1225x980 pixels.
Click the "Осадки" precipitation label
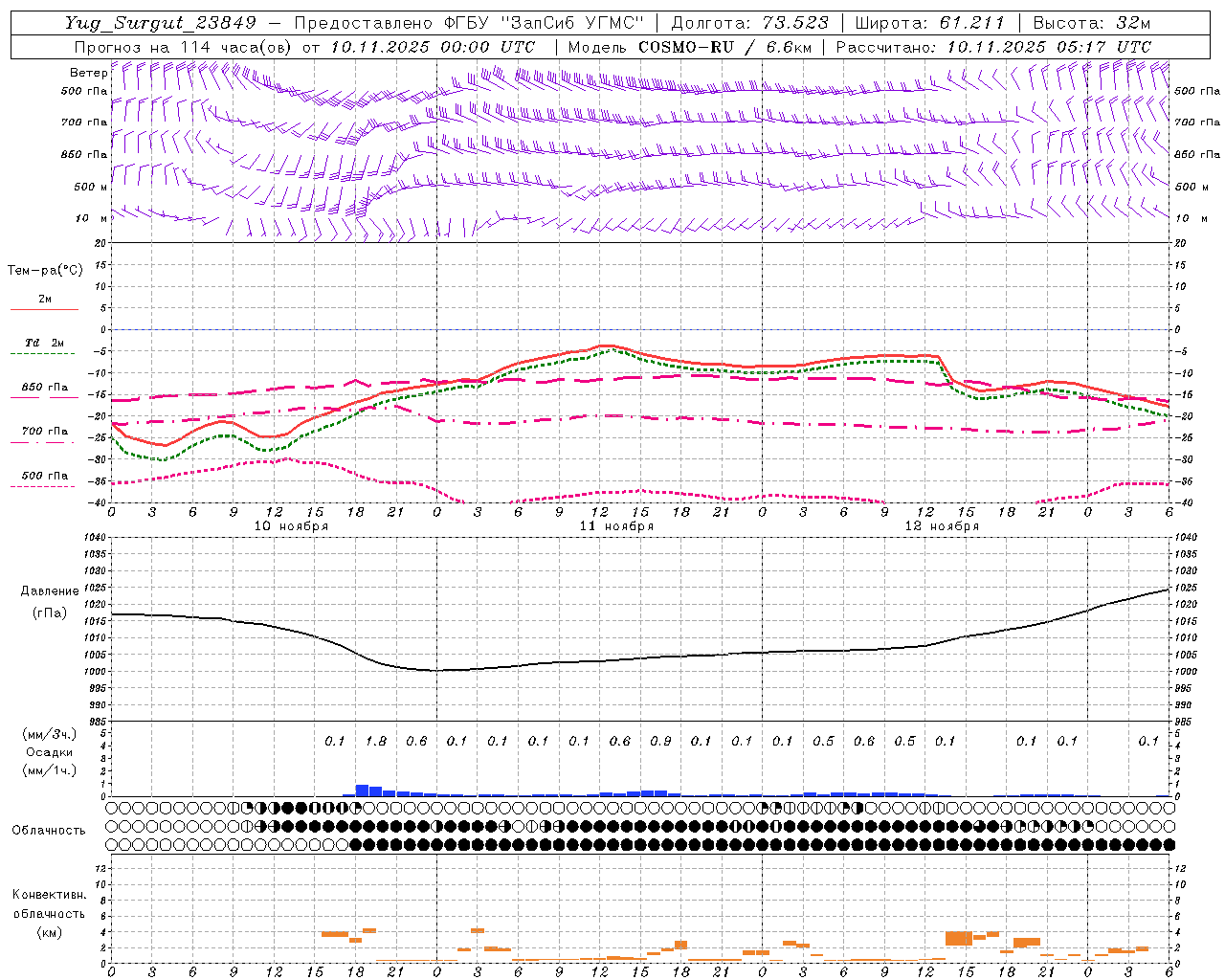pos(50,752)
